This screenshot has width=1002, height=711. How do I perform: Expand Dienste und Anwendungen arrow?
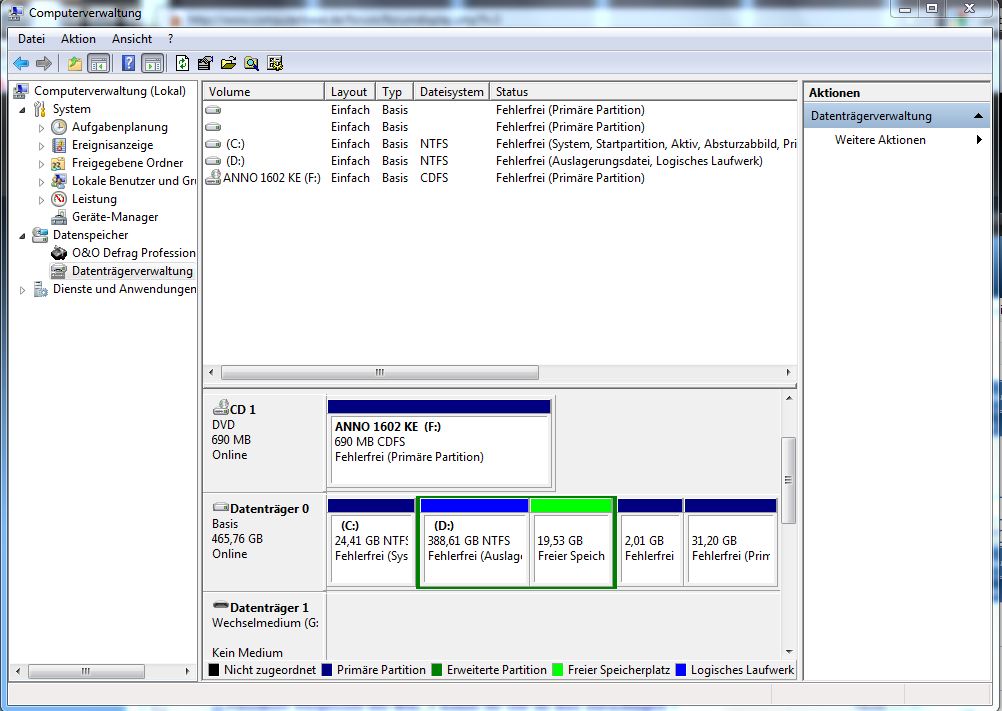point(23,289)
